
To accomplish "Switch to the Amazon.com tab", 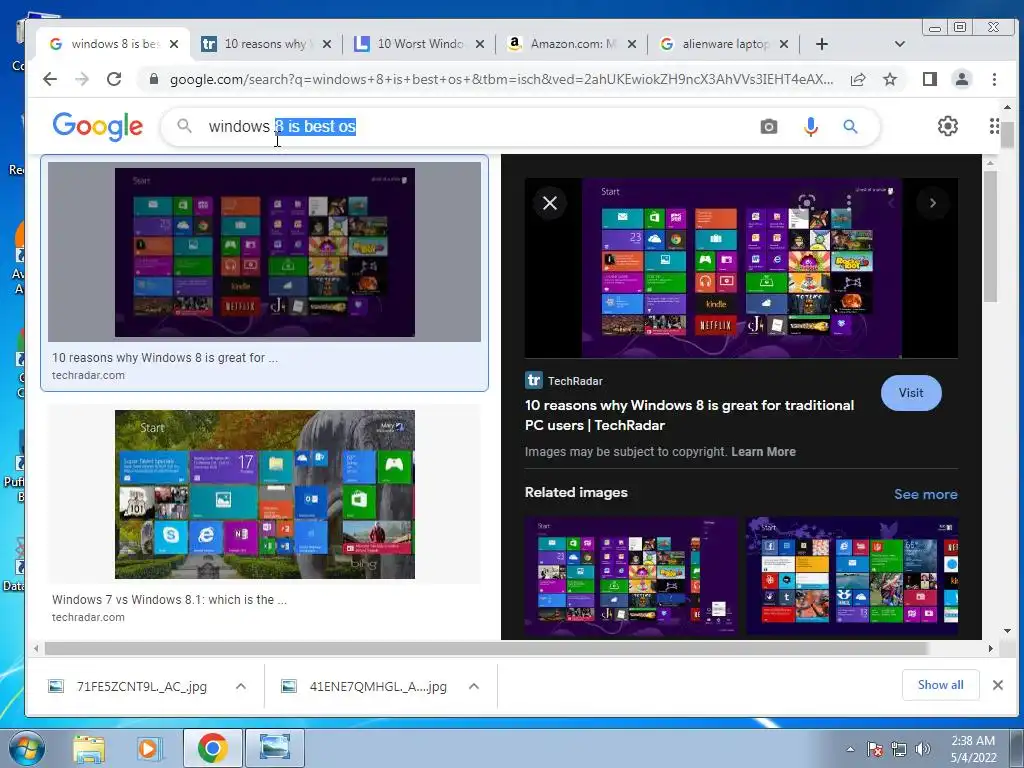I will click(572, 44).
